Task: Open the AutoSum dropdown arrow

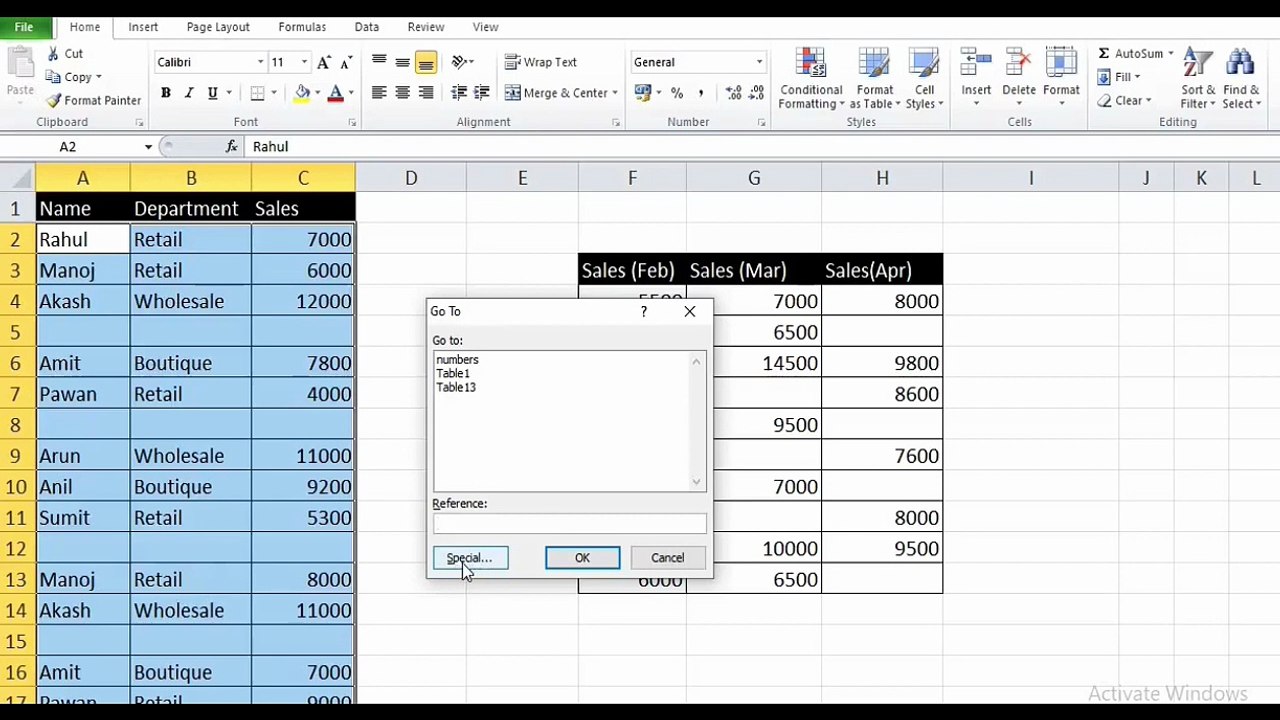Action: 1171,54
